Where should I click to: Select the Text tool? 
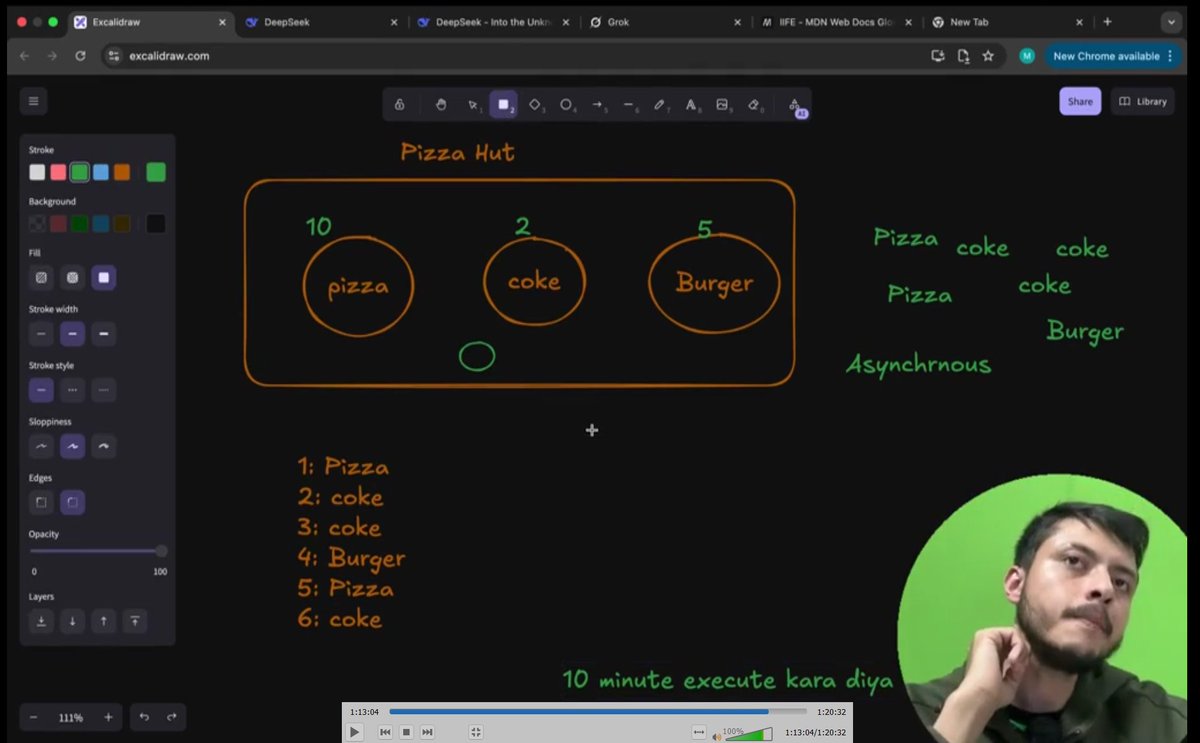(x=691, y=104)
